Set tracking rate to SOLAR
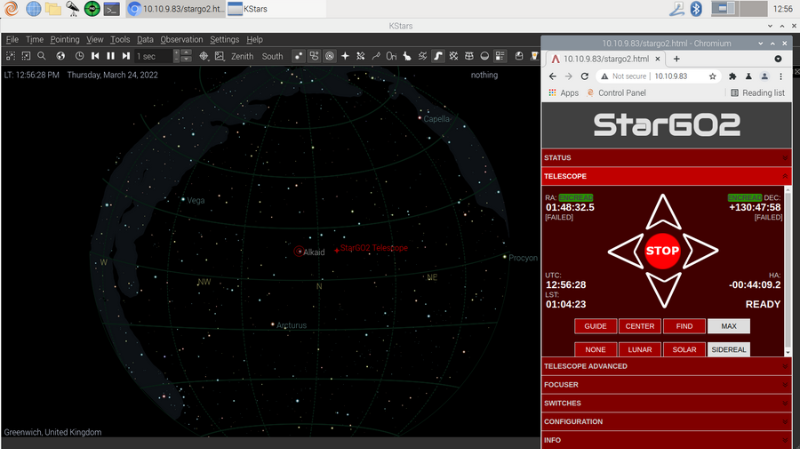The width and height of the screenshot is (800, 449). tap(684, 350)
